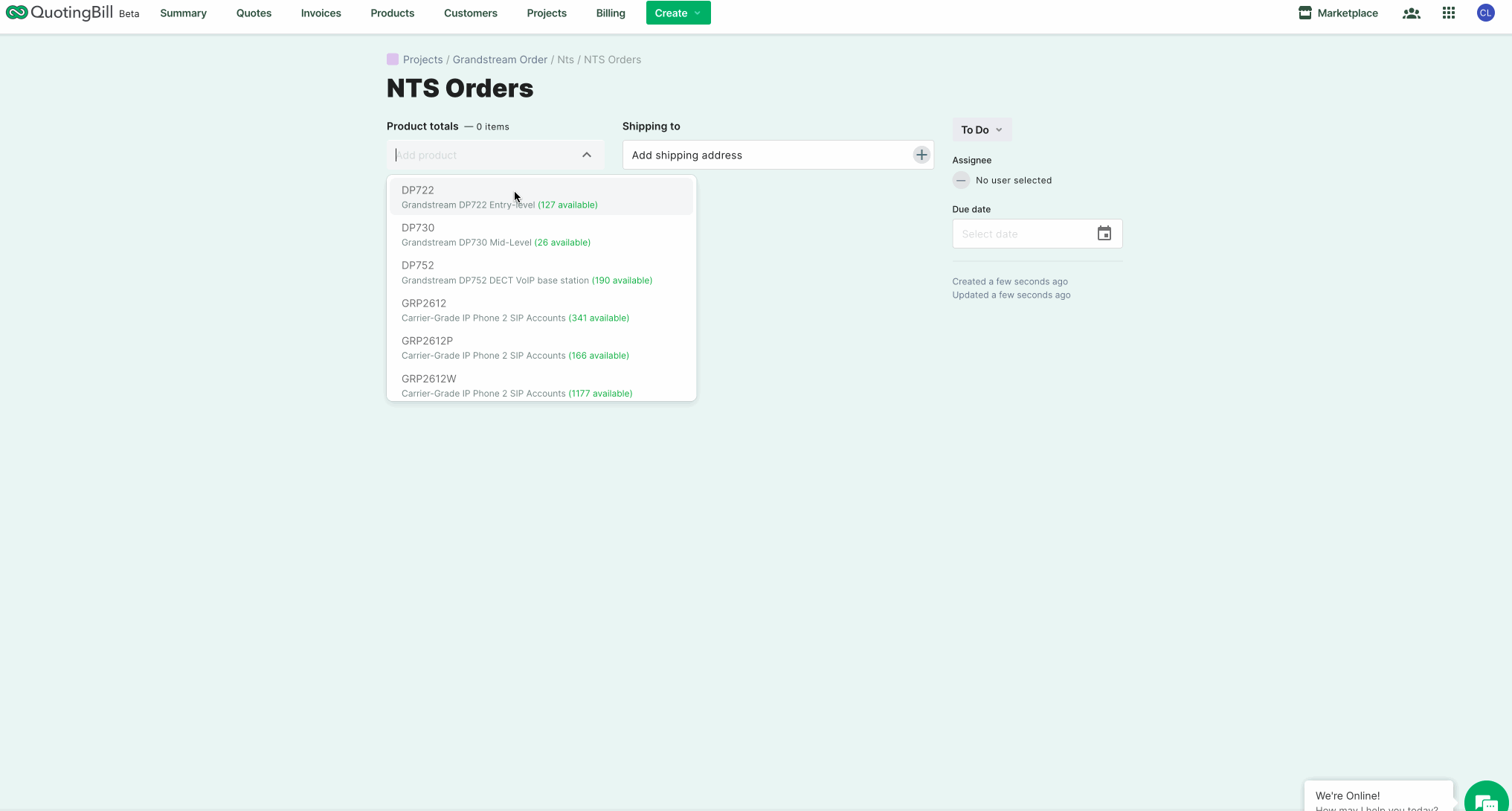Open the team members icon

pos(1411,13)
